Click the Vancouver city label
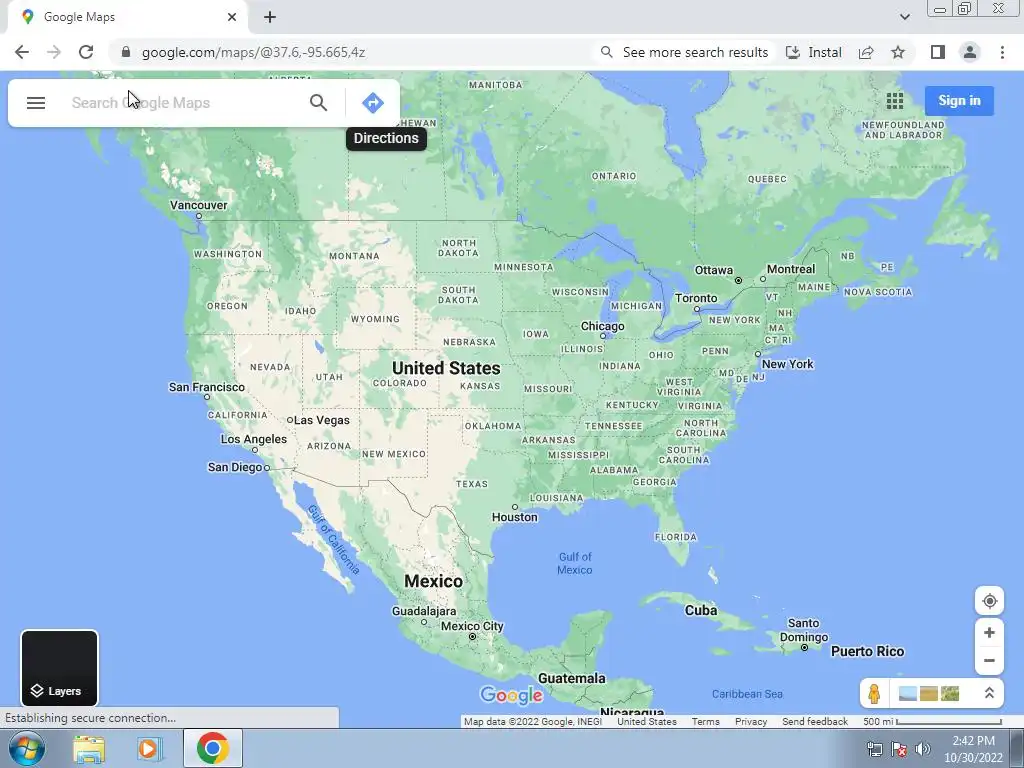The width and height of the screenshot is (1024, 768). (x=199, y=205)
